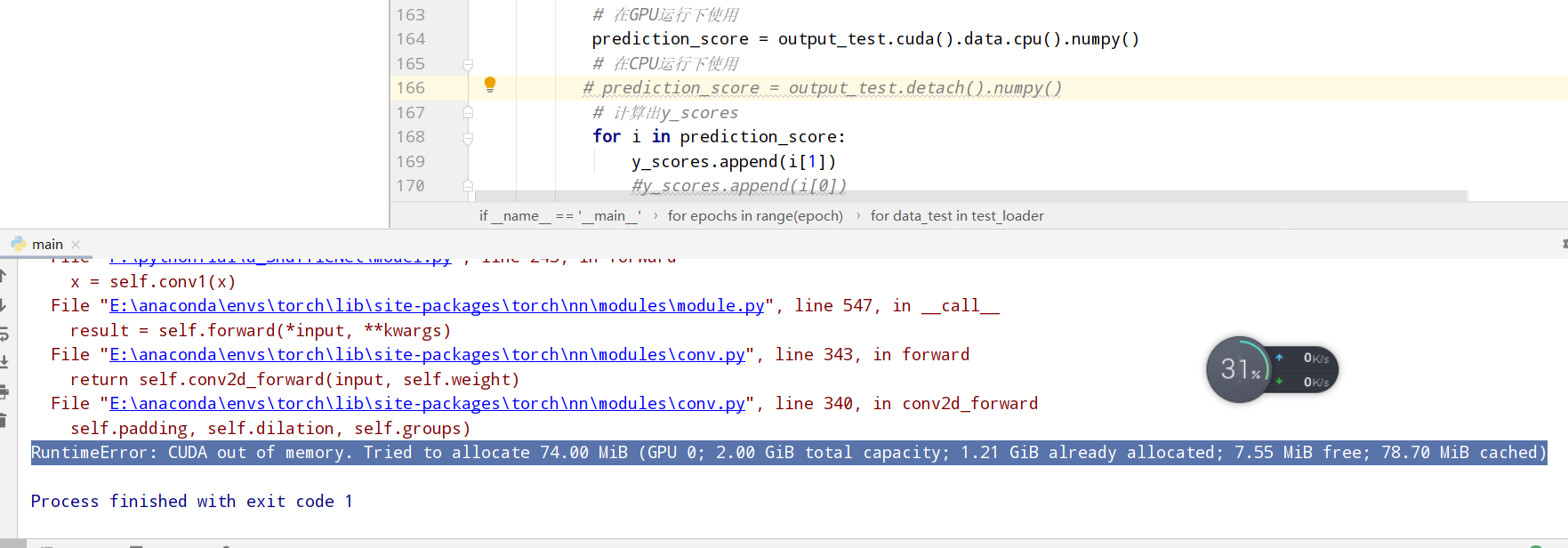1568x548 pixels.
Task: Open the conv.py link at line 340
Action: point(427,404)
